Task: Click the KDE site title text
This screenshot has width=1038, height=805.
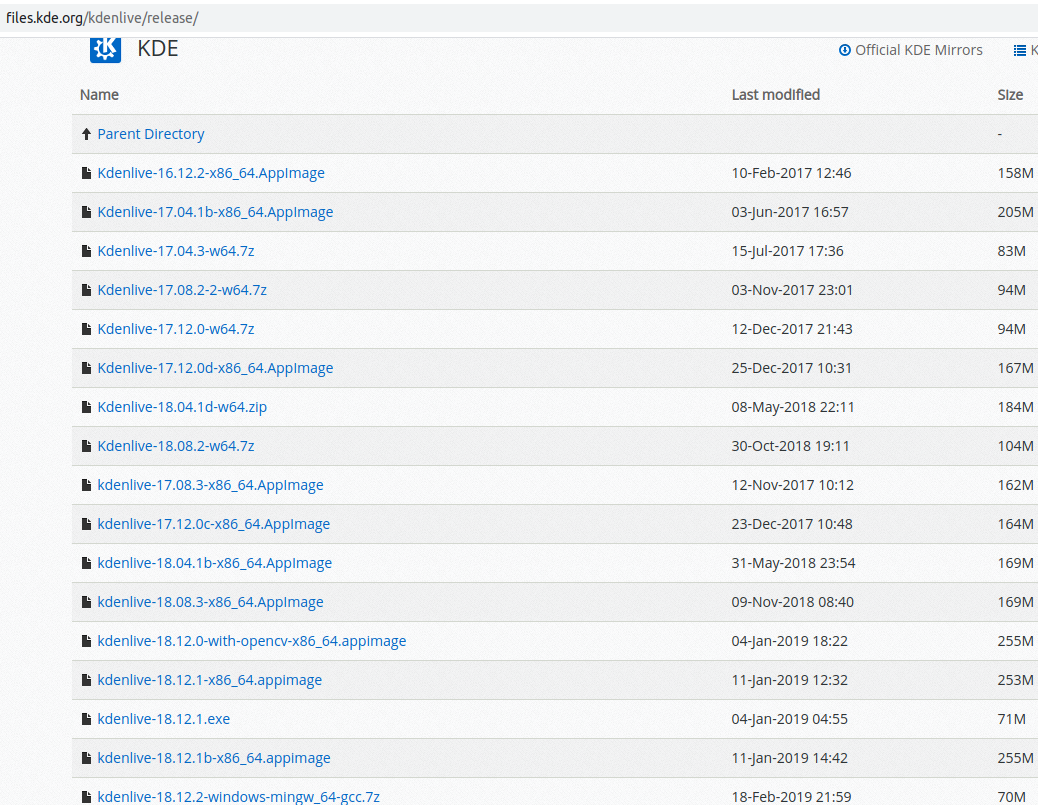Action: 158,49
